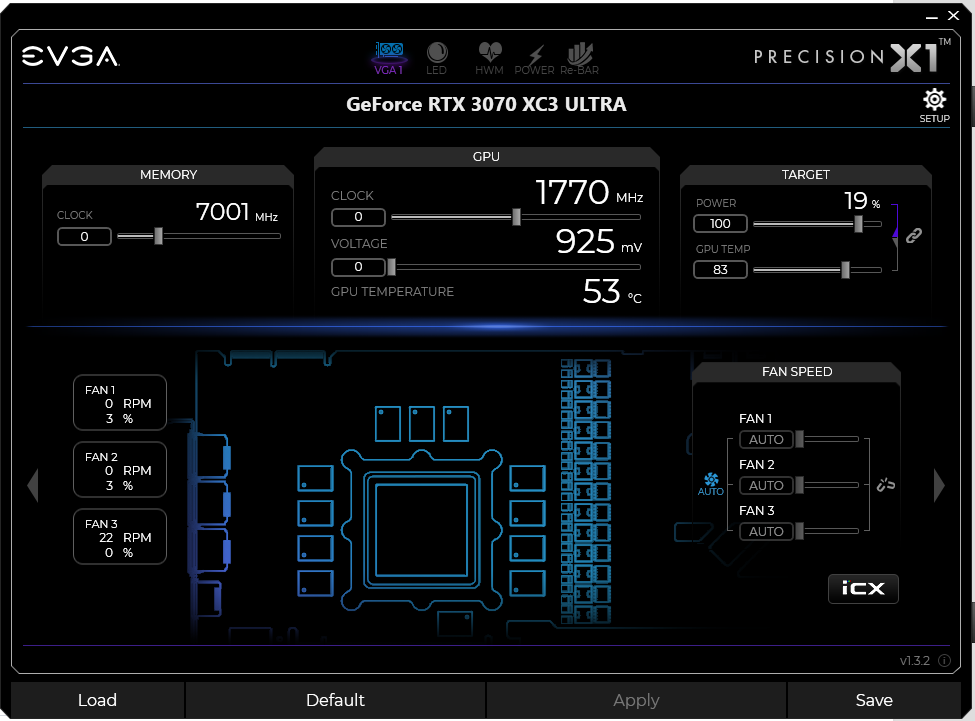Show version info icon next to v1.3.2
975x721 pixels.
pyautogui.click(x=944, y=661)
